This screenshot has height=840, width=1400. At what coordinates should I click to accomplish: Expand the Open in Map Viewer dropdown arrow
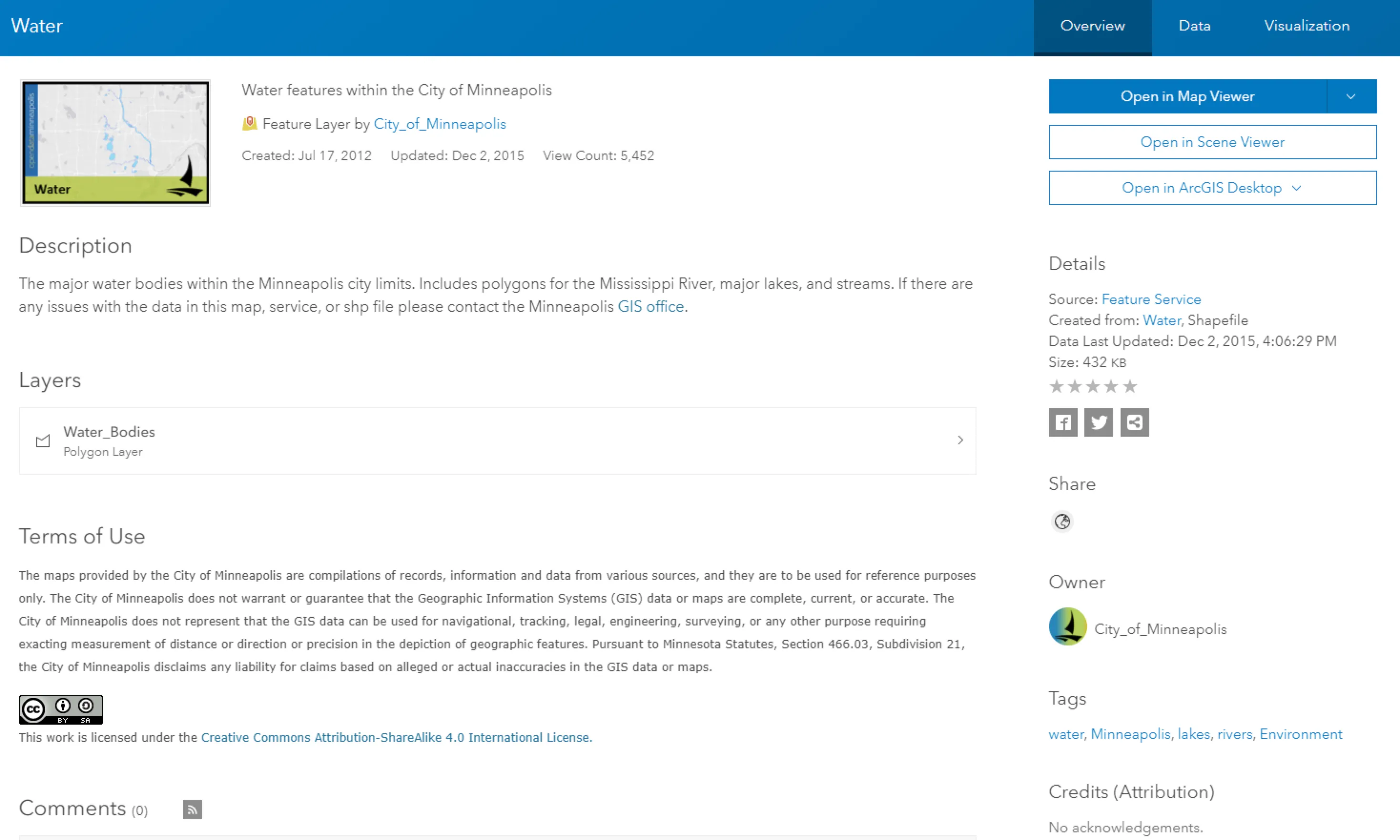[1351, 96]
